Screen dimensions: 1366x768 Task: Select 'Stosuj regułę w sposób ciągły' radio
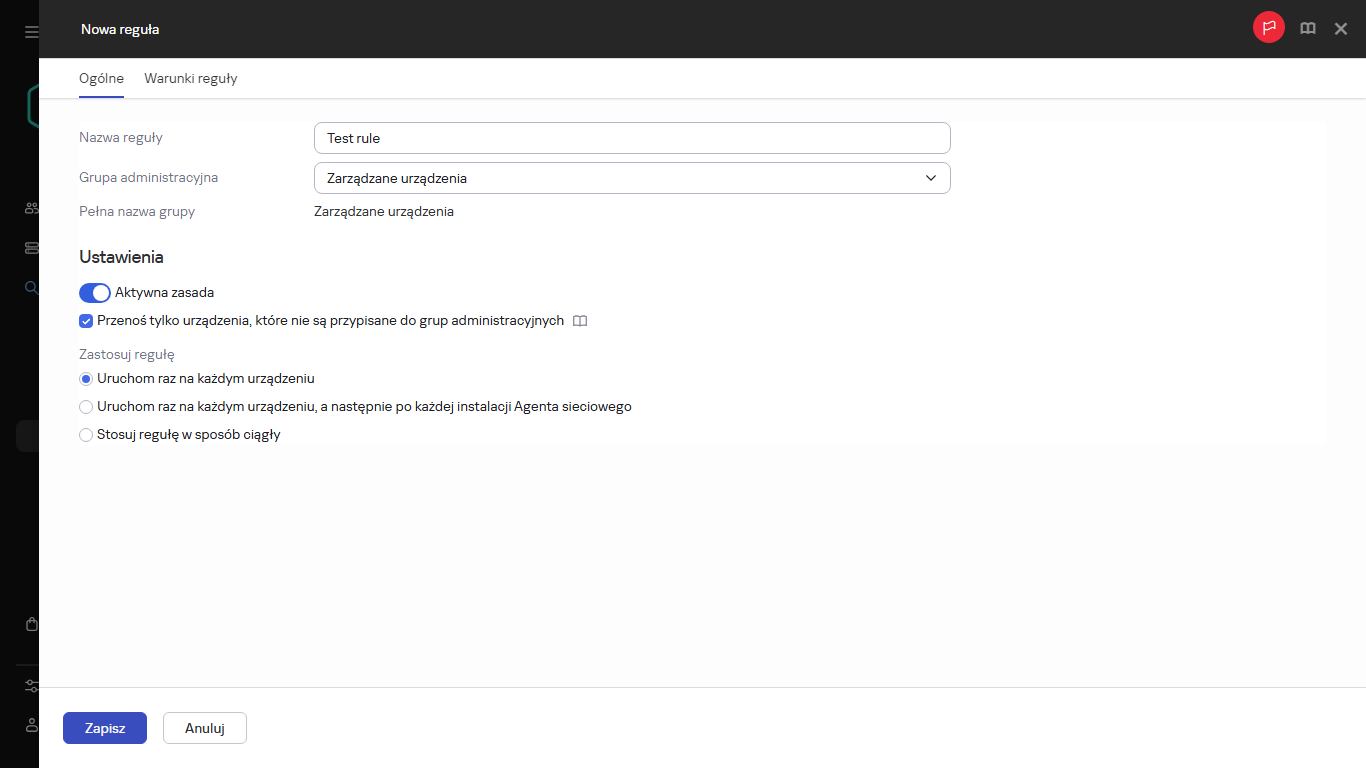pyautogui.click(x=86, y=435)
